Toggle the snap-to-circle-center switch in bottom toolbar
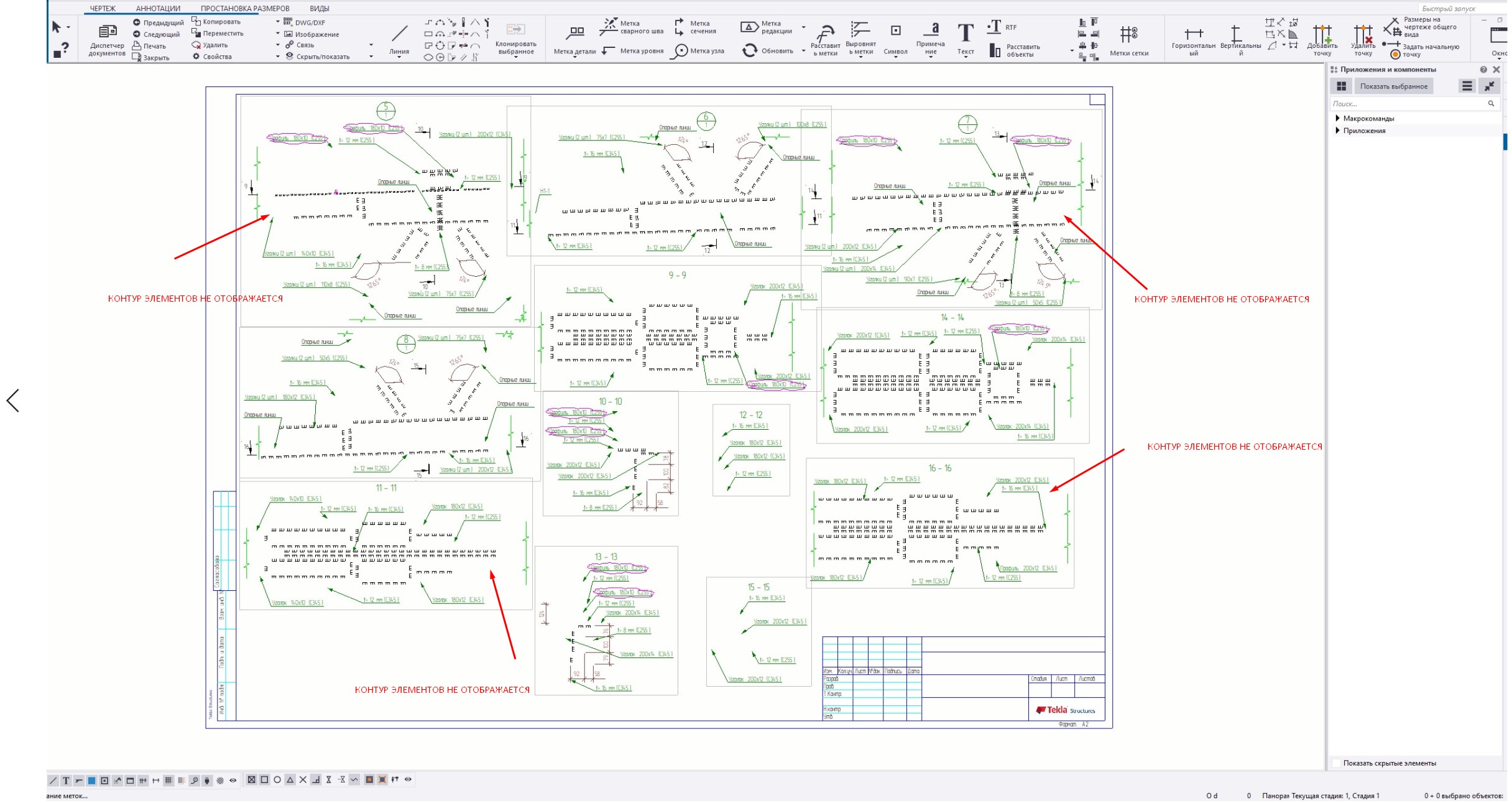 277,780
